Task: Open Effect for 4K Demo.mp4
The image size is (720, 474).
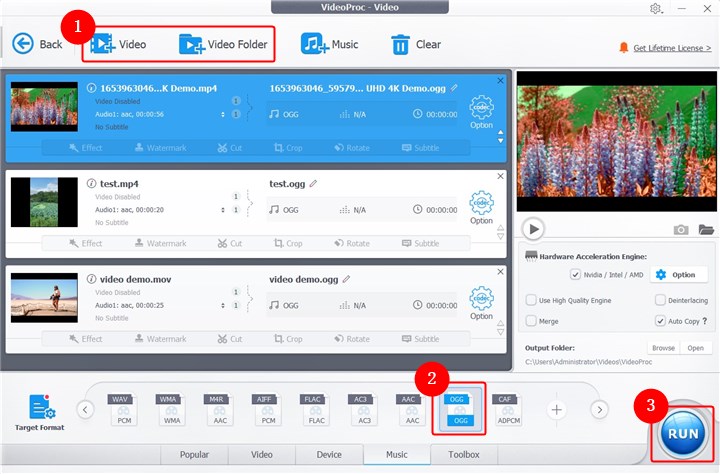Action: pyautogui.click(x=85, y=147)
